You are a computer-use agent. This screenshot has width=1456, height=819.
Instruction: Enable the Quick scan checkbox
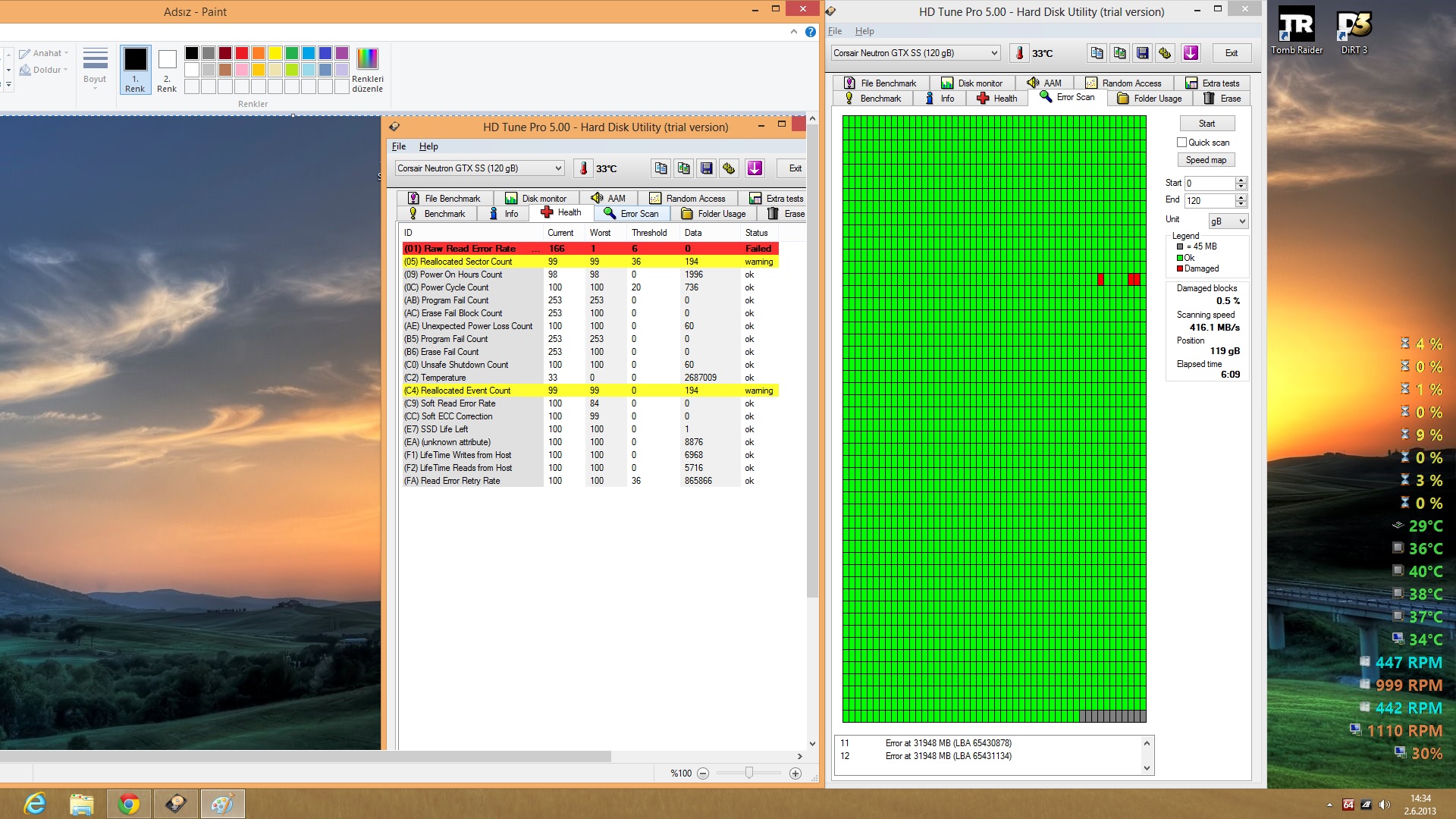click(1181, 143)
